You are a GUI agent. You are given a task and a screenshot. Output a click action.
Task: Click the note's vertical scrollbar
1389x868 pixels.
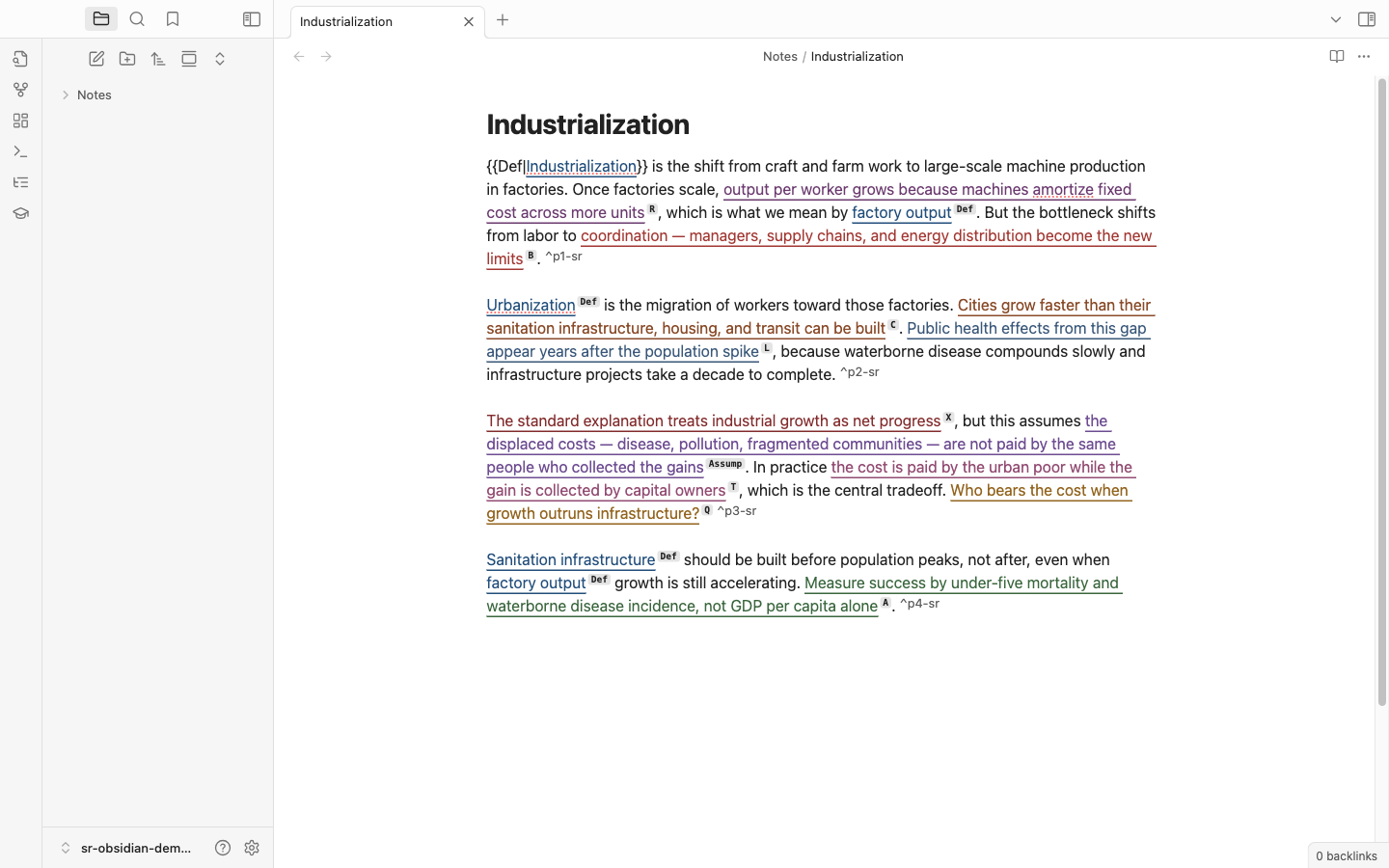1381,392
